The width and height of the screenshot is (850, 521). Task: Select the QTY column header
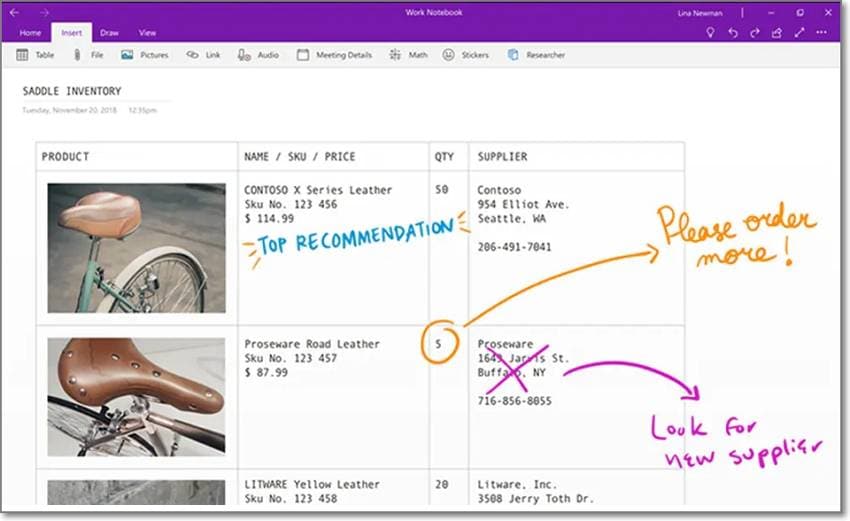[444, 157]
